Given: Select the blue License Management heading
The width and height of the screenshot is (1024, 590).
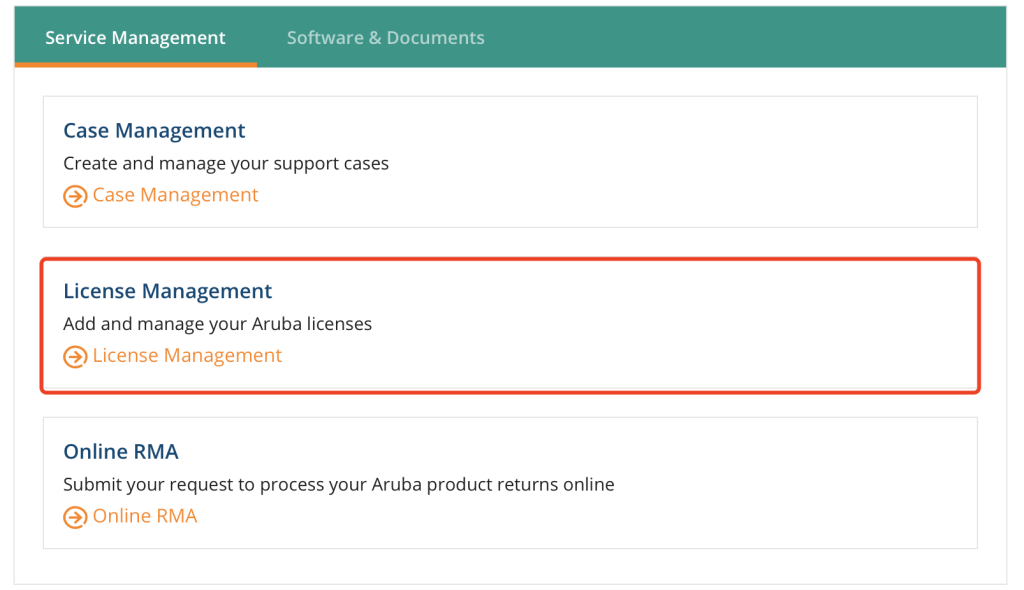Looking at the screenshot, I should (x=167, y=291).
